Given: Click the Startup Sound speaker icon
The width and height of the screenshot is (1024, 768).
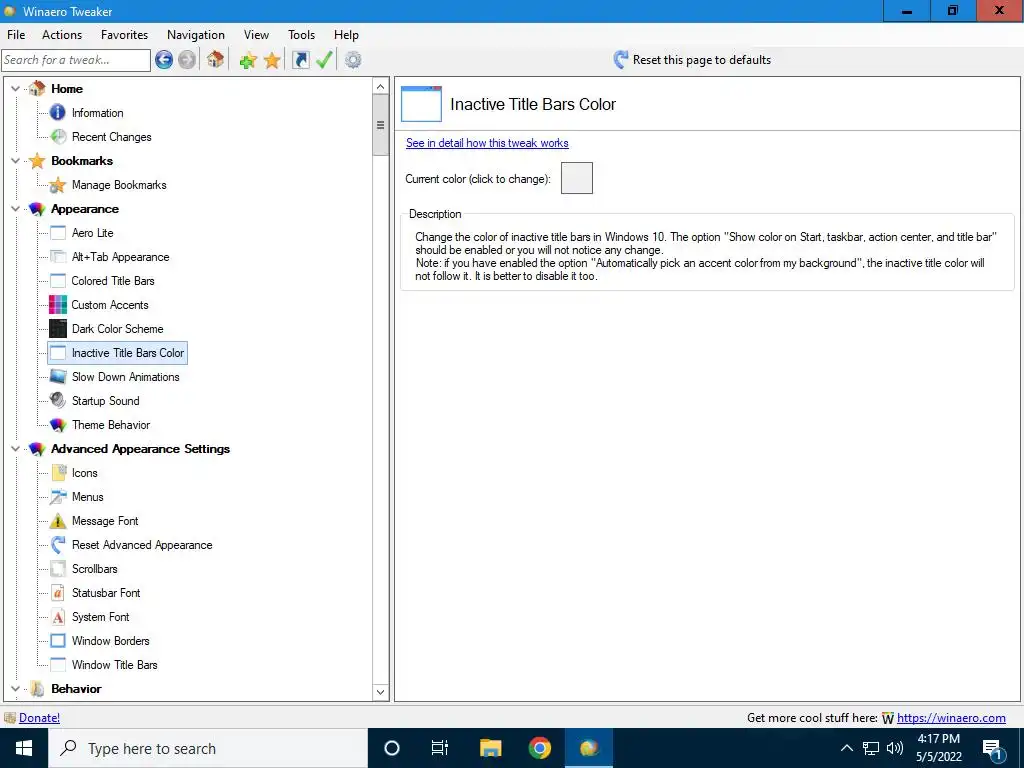Looking at the screenshot, I should click(57, 400).
